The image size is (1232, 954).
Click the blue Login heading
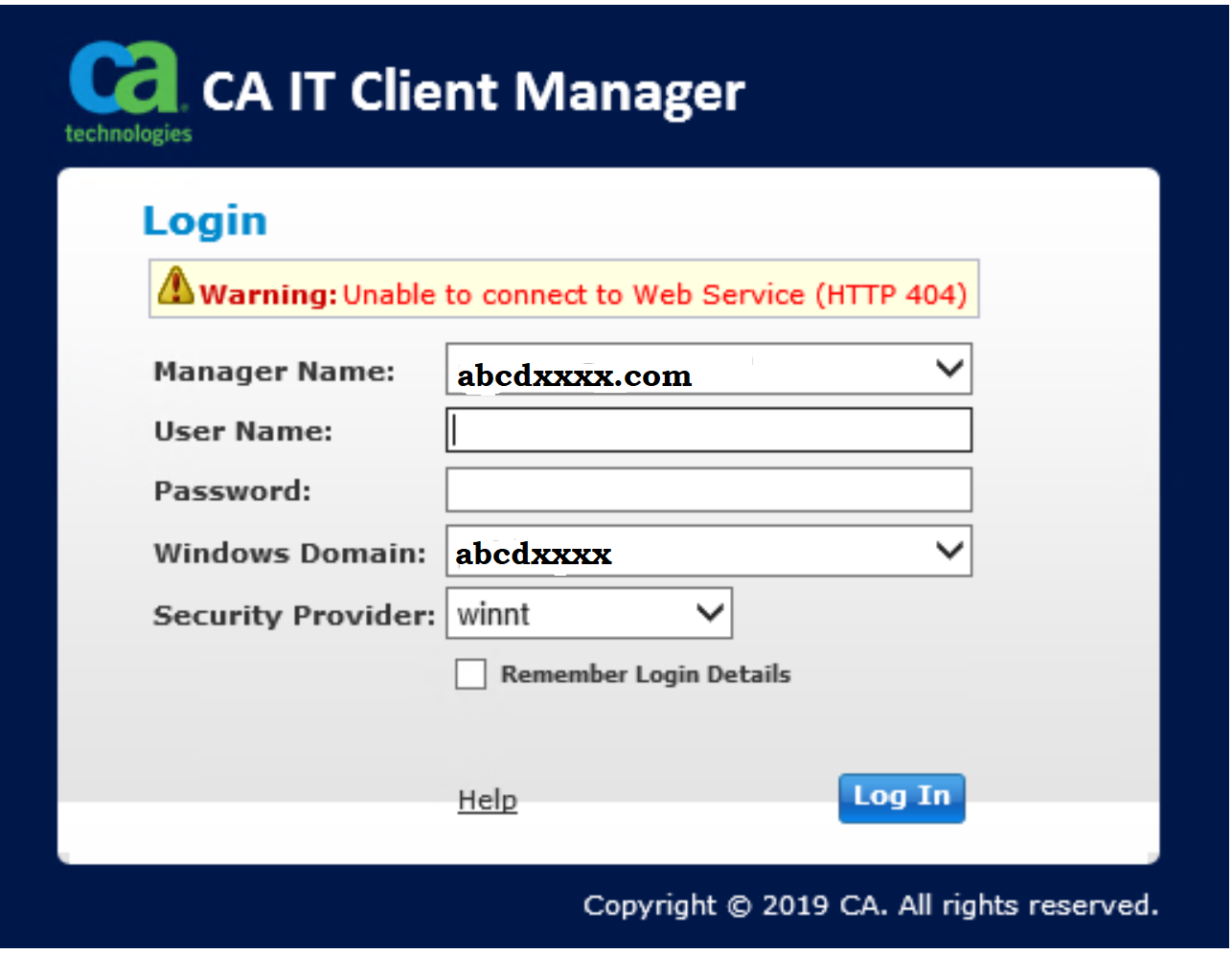205,221
